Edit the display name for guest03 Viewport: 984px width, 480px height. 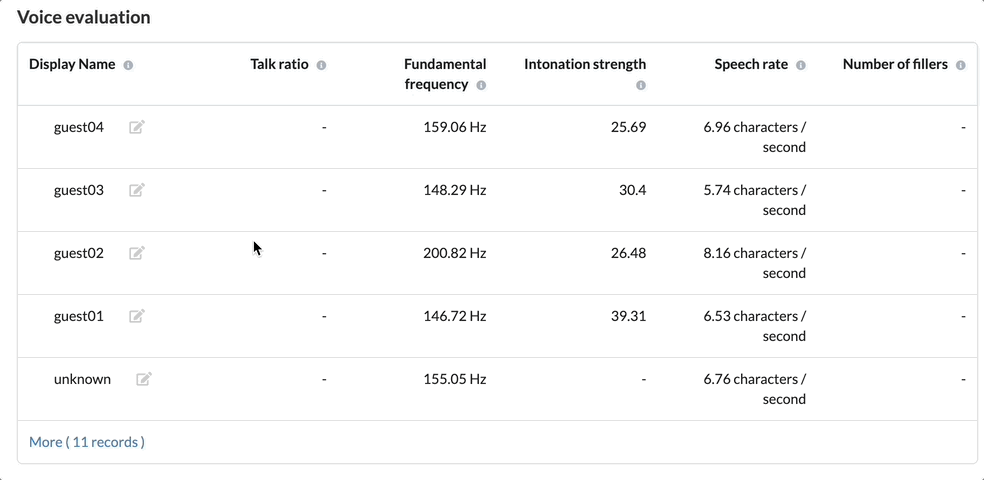(x=137, y=190)
